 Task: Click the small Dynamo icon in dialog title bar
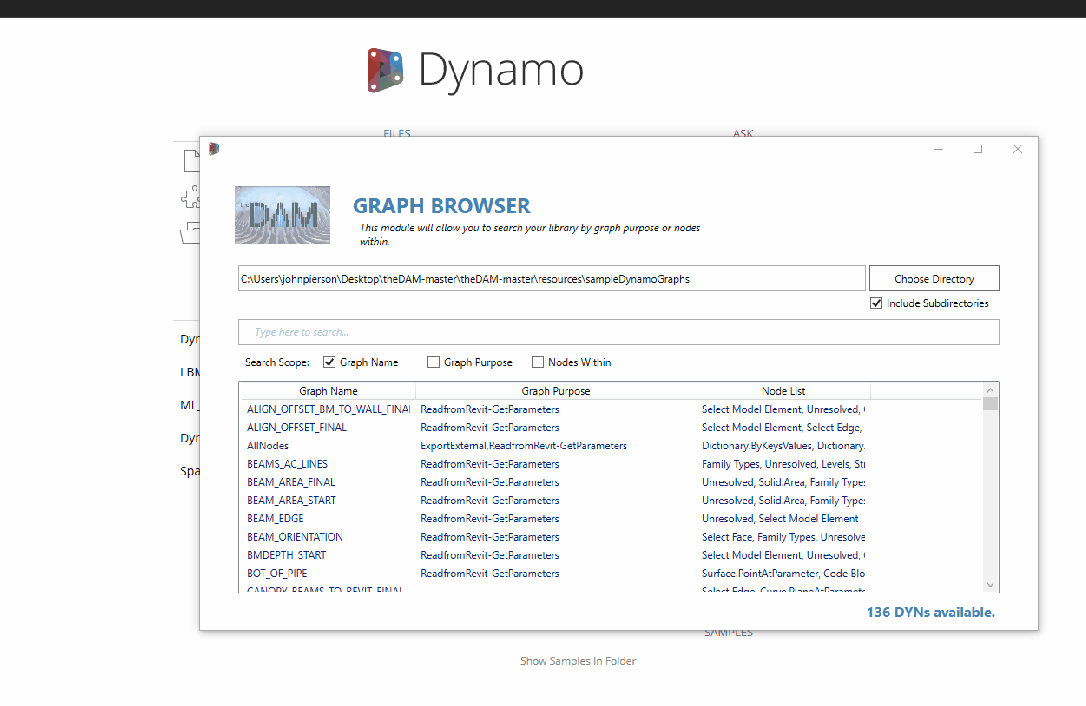[214, 150]
